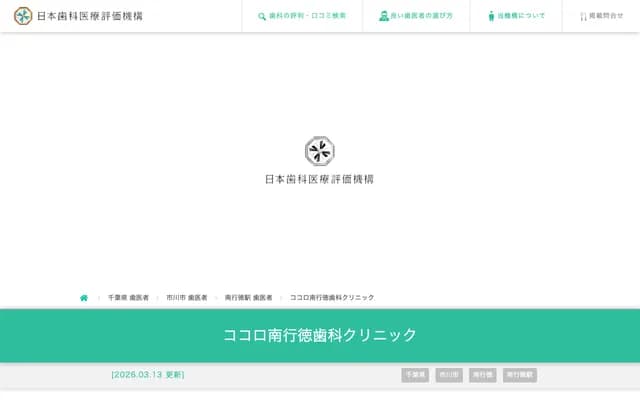Image resolution: width=640 pixels, height=400 pixels.
Task: Click the 日本歯科医療評価機構 logo in the header
Action: tap(78, 16)
